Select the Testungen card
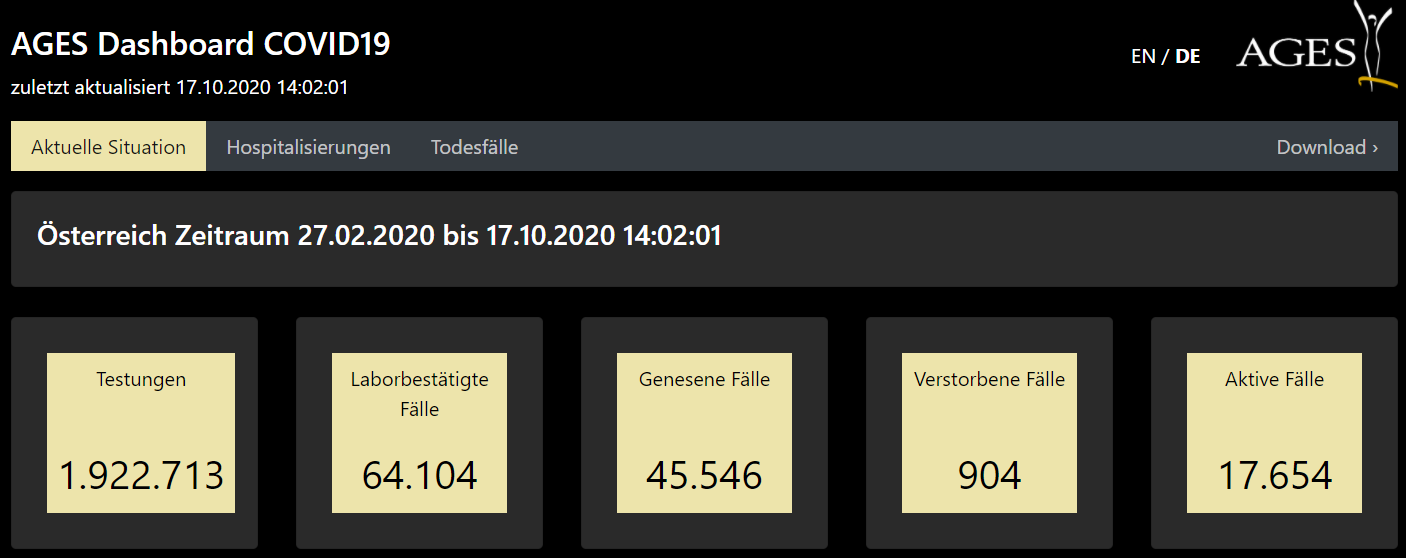This screenshot has width=1406, height=558. tap(141, 433)
